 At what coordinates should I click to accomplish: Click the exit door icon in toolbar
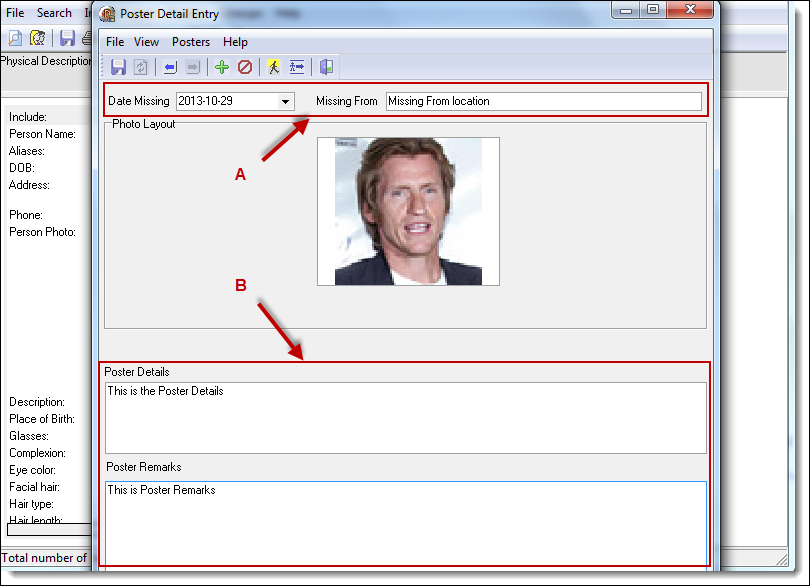[326, 67]
